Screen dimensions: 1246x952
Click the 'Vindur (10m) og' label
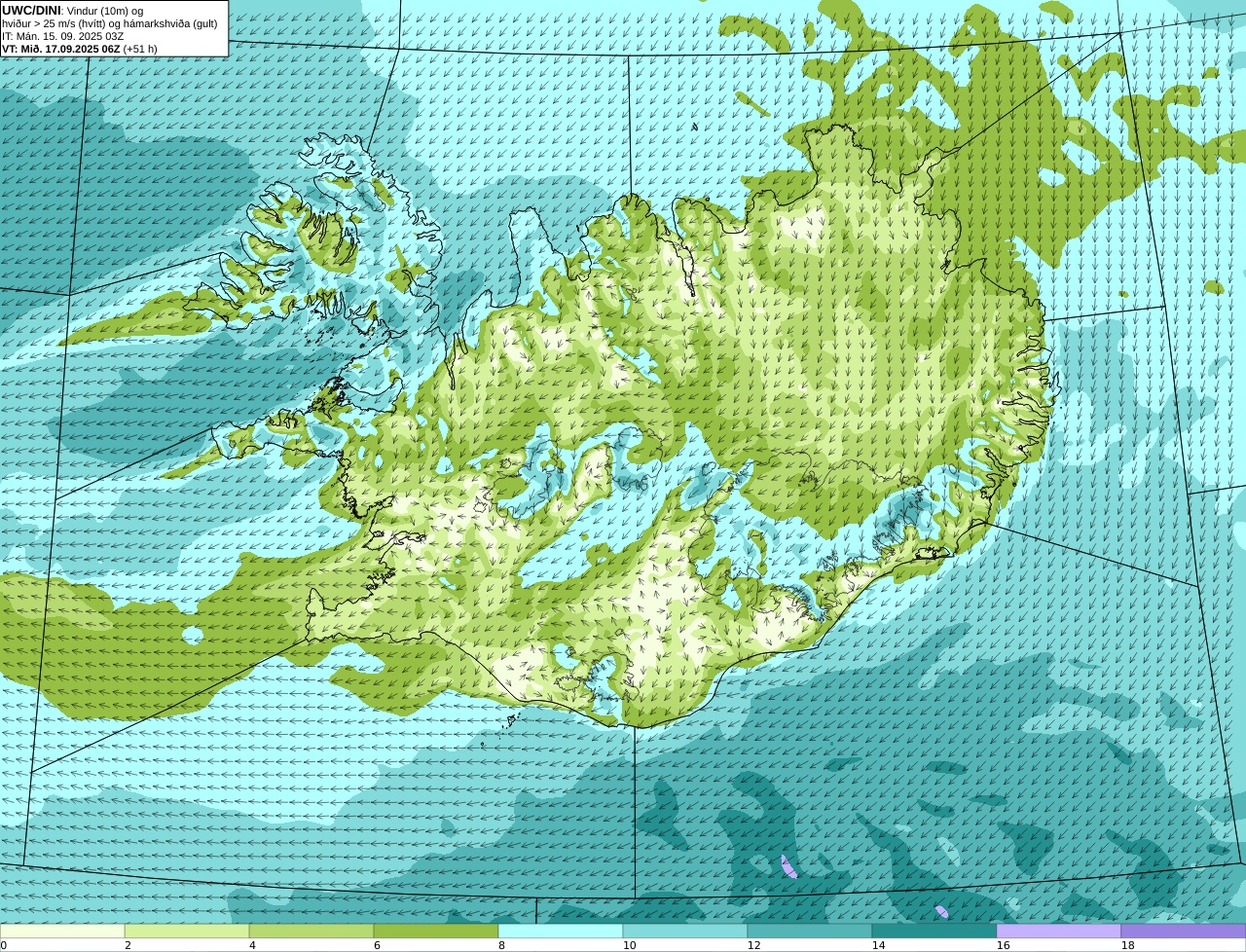[x=104, y=11]
